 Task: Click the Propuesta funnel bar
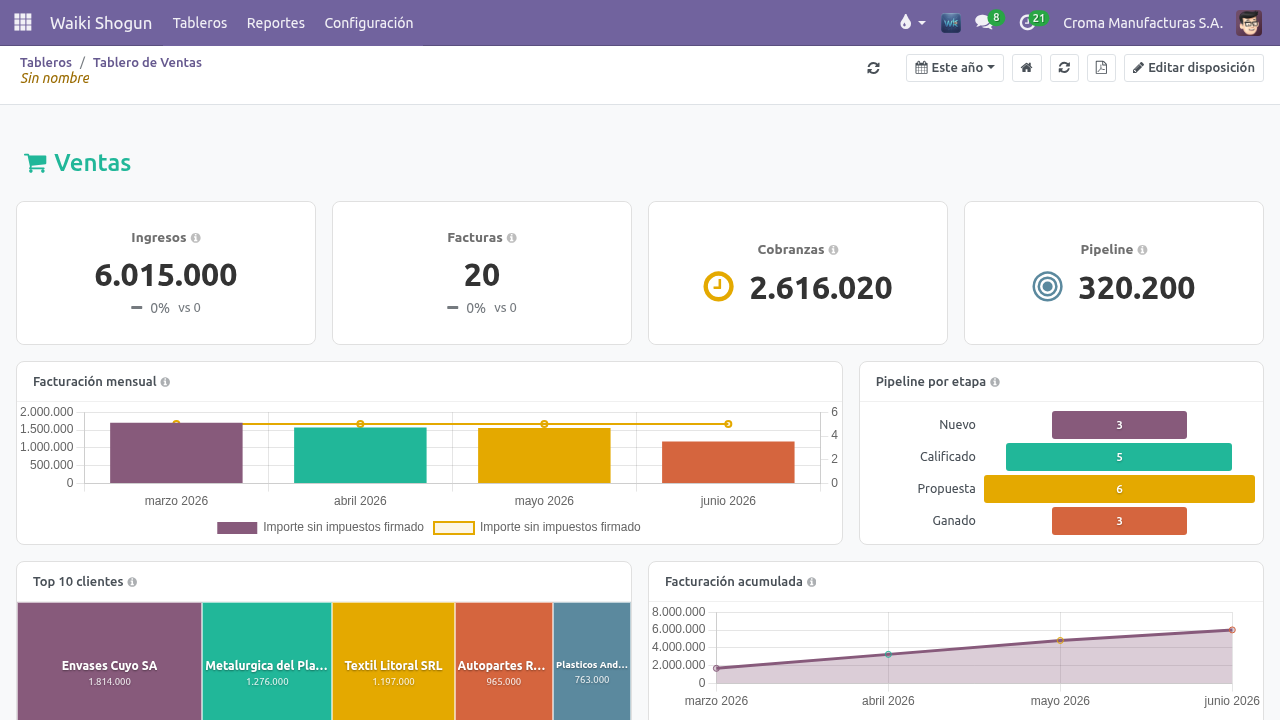click(x=1119, y=489)
